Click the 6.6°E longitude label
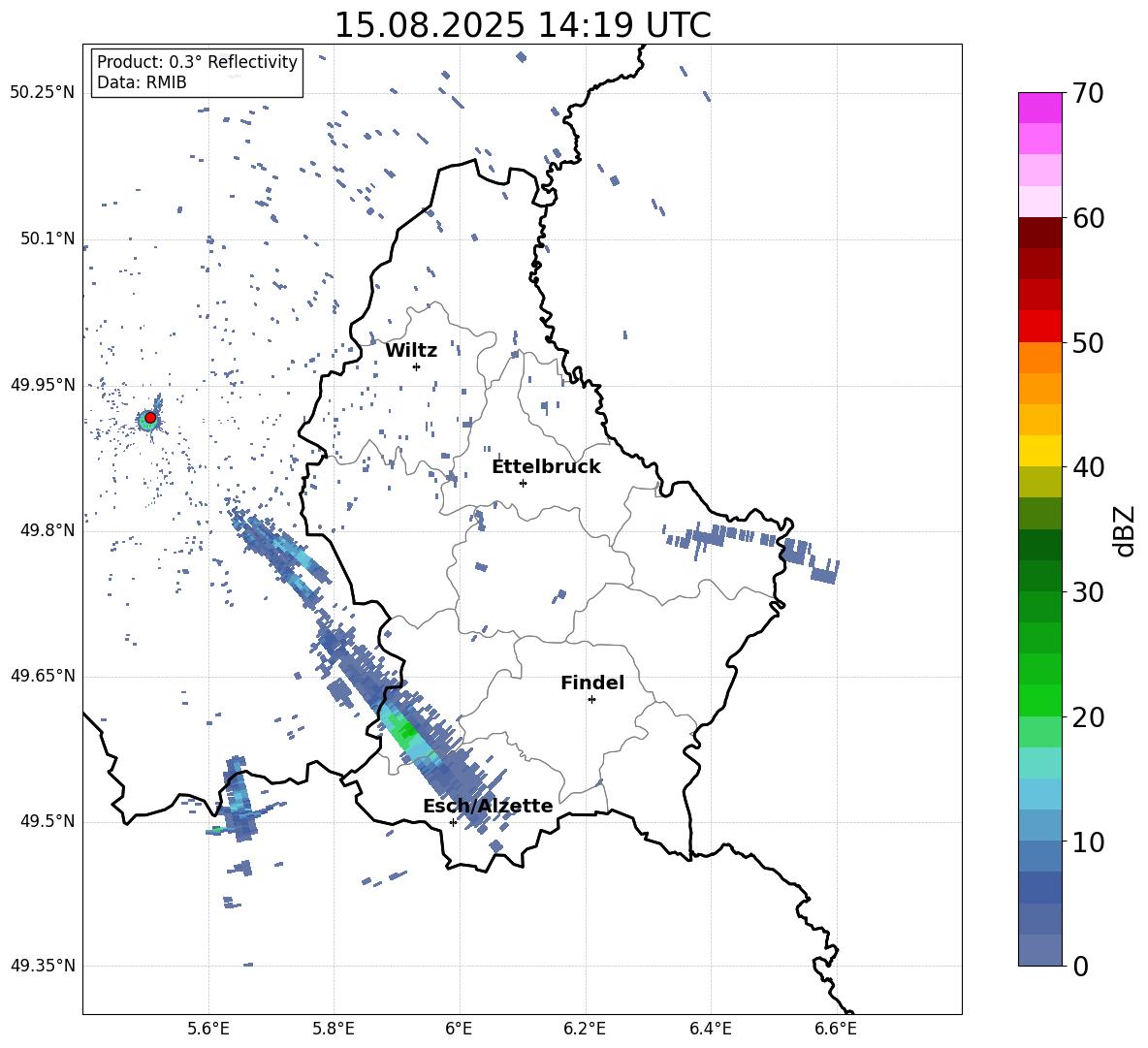The height and width of the screenshot is (1048, 1148). [x=836, y=1030]
